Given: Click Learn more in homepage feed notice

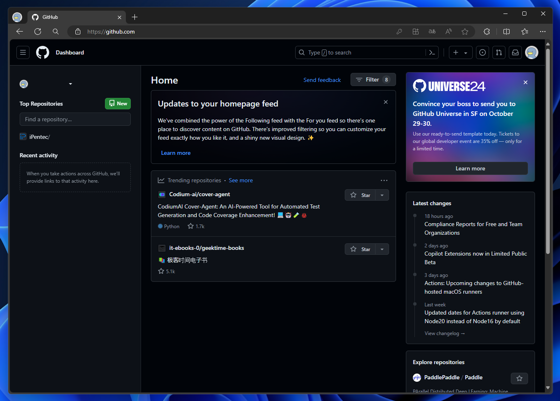Looking at the screenshot, I should [176, 153].
